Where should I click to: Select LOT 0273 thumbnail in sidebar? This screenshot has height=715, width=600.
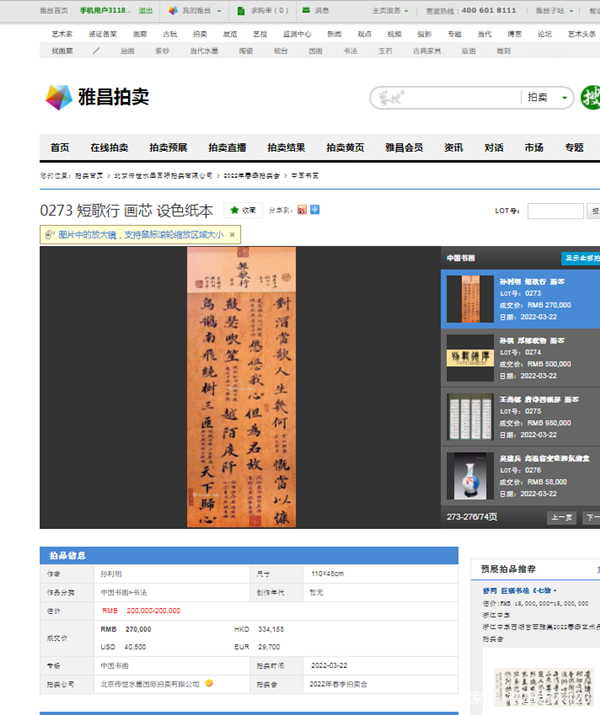tap(470, 299)
